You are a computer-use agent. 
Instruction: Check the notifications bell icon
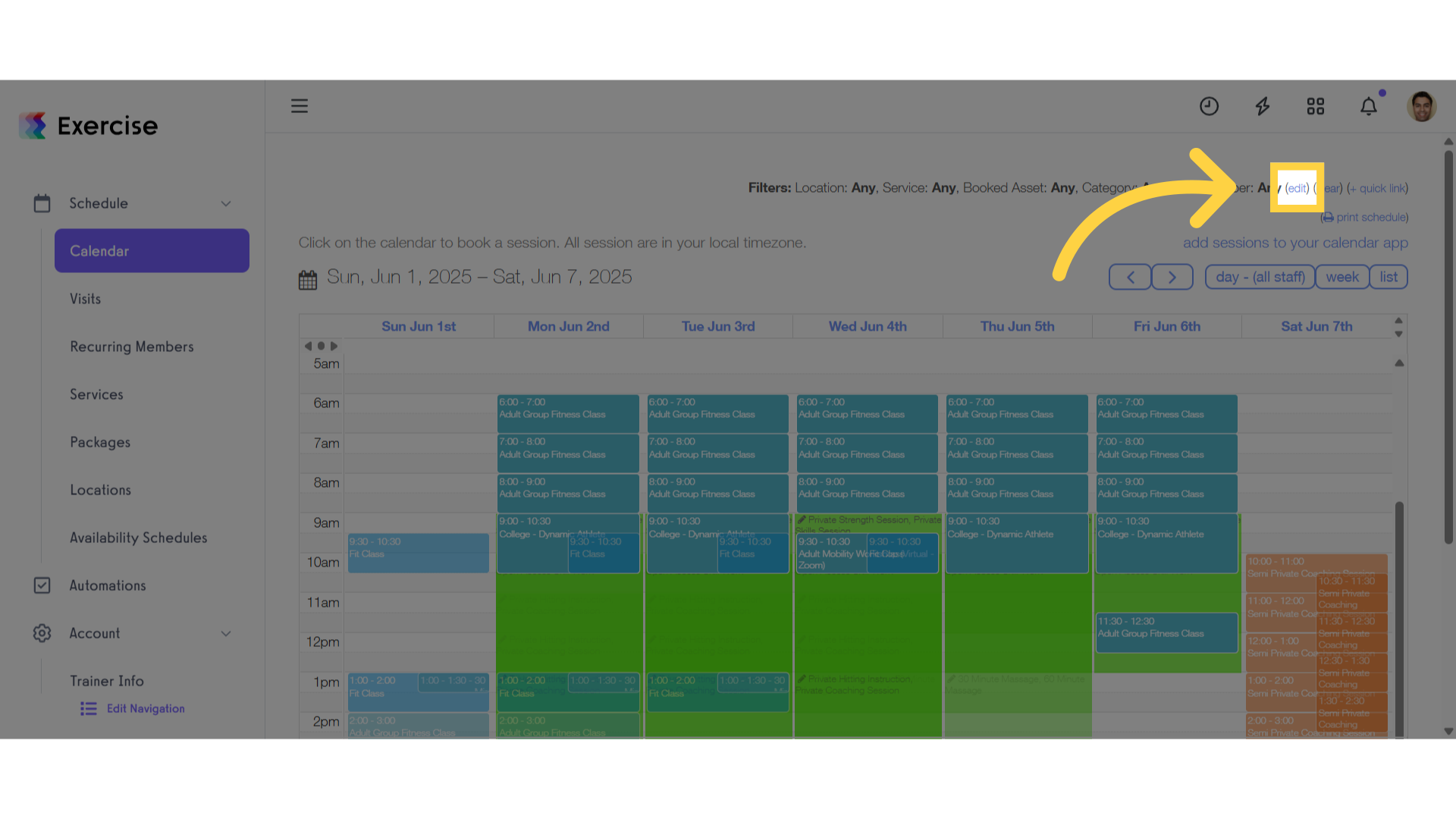pyautogui.click(x=1369, y=106)
